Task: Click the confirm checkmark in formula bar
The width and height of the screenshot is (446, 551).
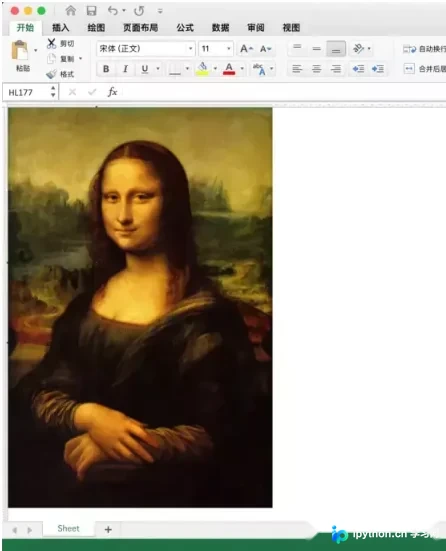Action: pyautogui.click(x=92, y=92)
